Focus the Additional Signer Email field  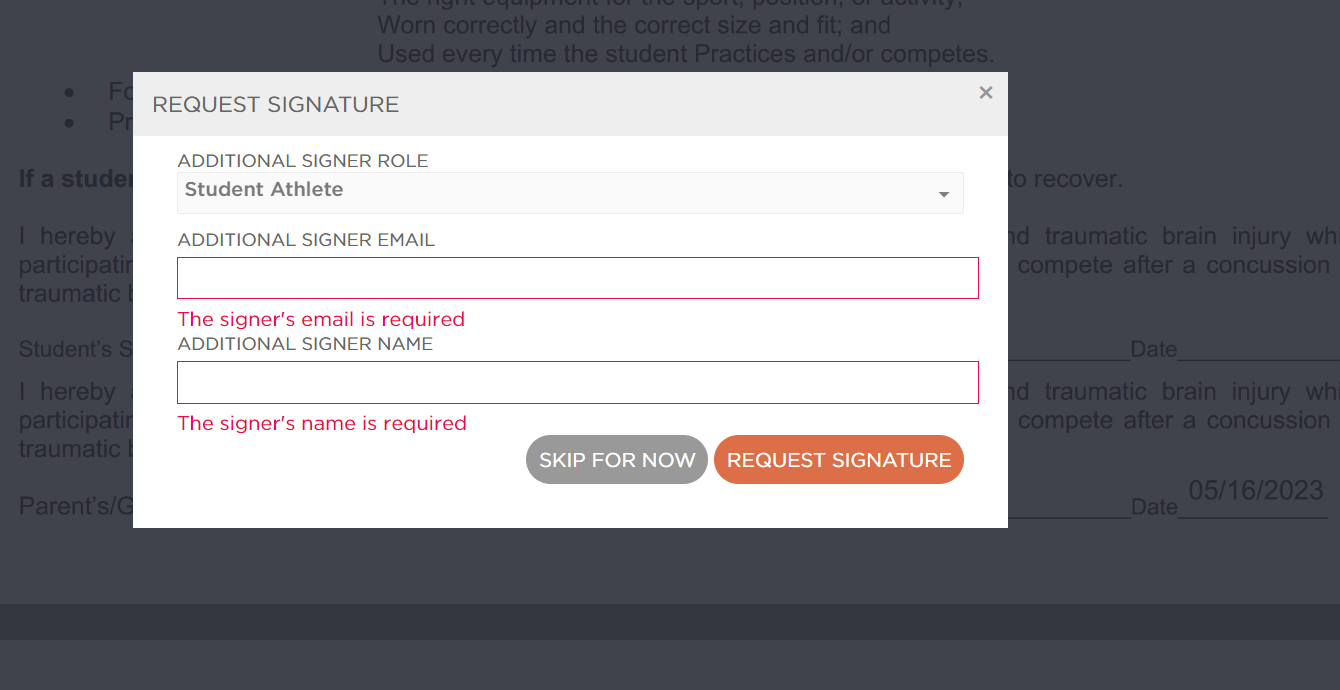click(578, 278)
